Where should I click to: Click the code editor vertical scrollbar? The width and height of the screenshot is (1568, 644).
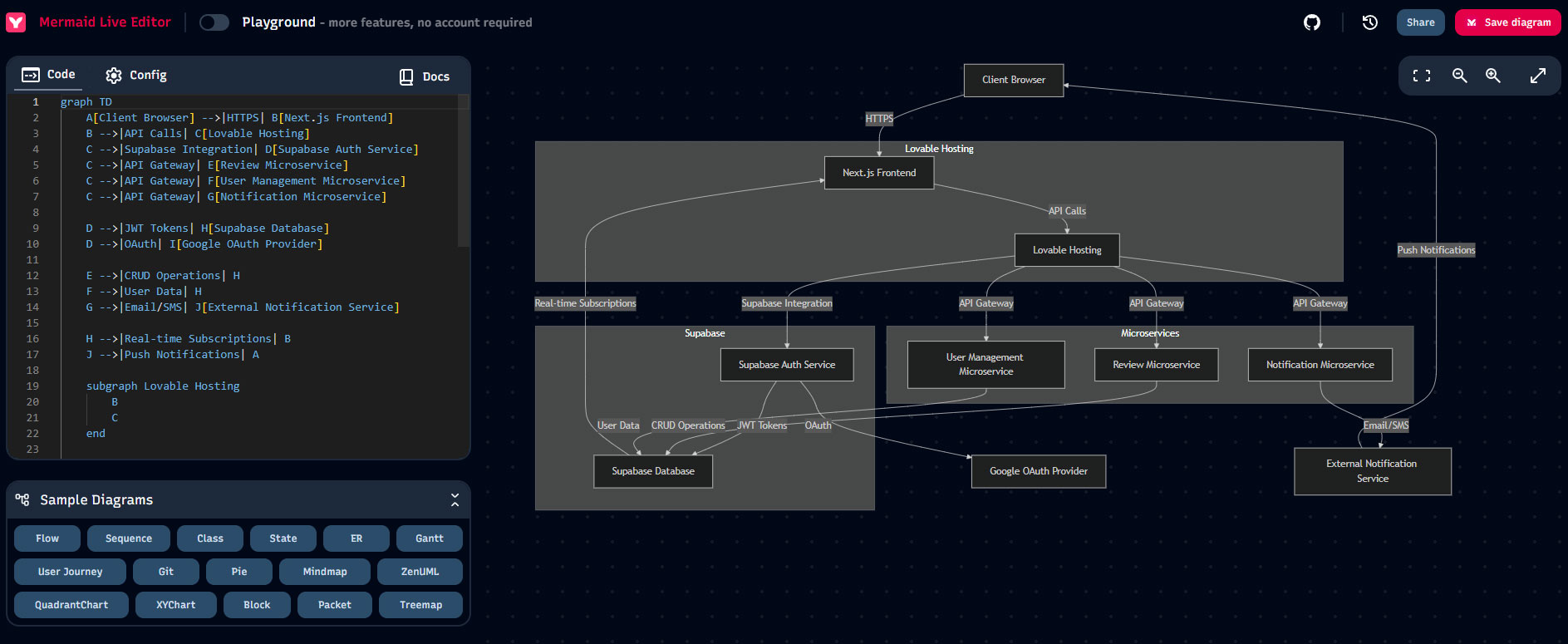463,170
